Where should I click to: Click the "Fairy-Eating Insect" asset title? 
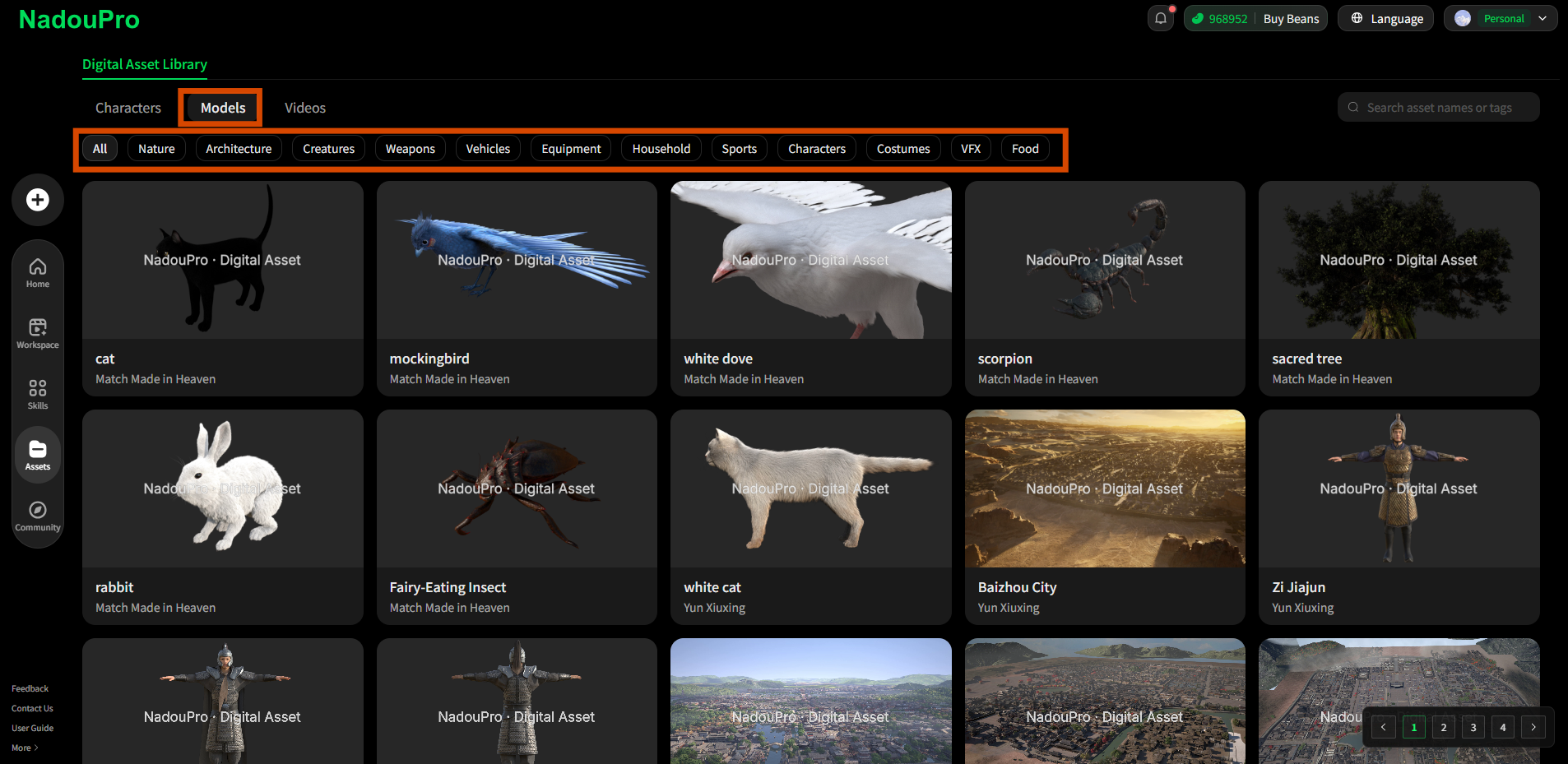tap(448, 587)
